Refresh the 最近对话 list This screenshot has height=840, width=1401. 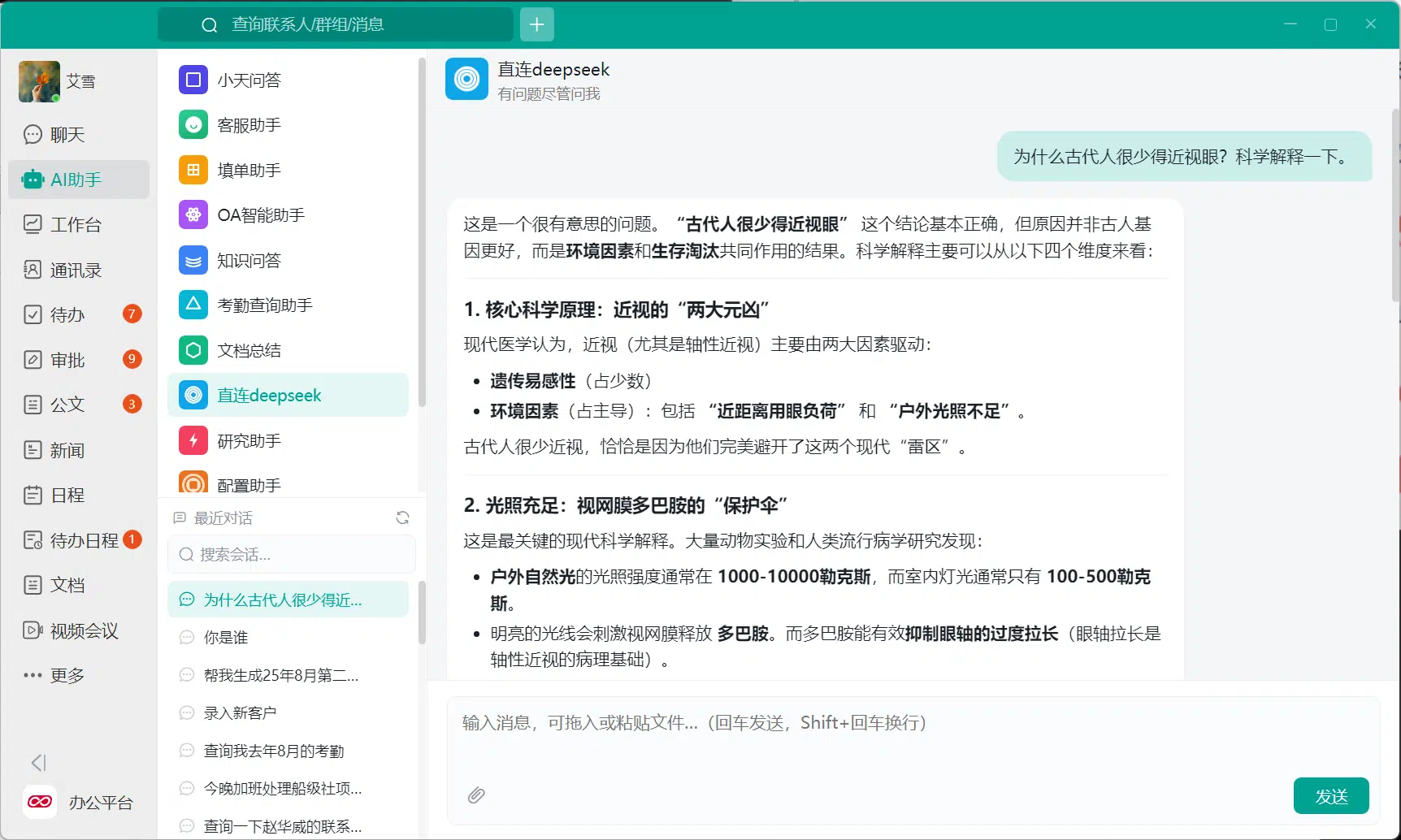[402, 517]
